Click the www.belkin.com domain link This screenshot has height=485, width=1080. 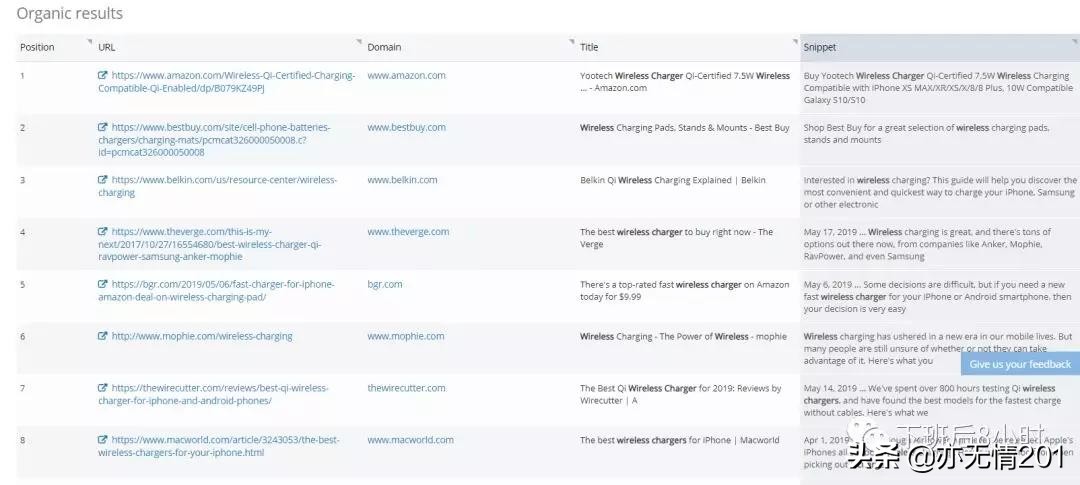tap(402, 180)
